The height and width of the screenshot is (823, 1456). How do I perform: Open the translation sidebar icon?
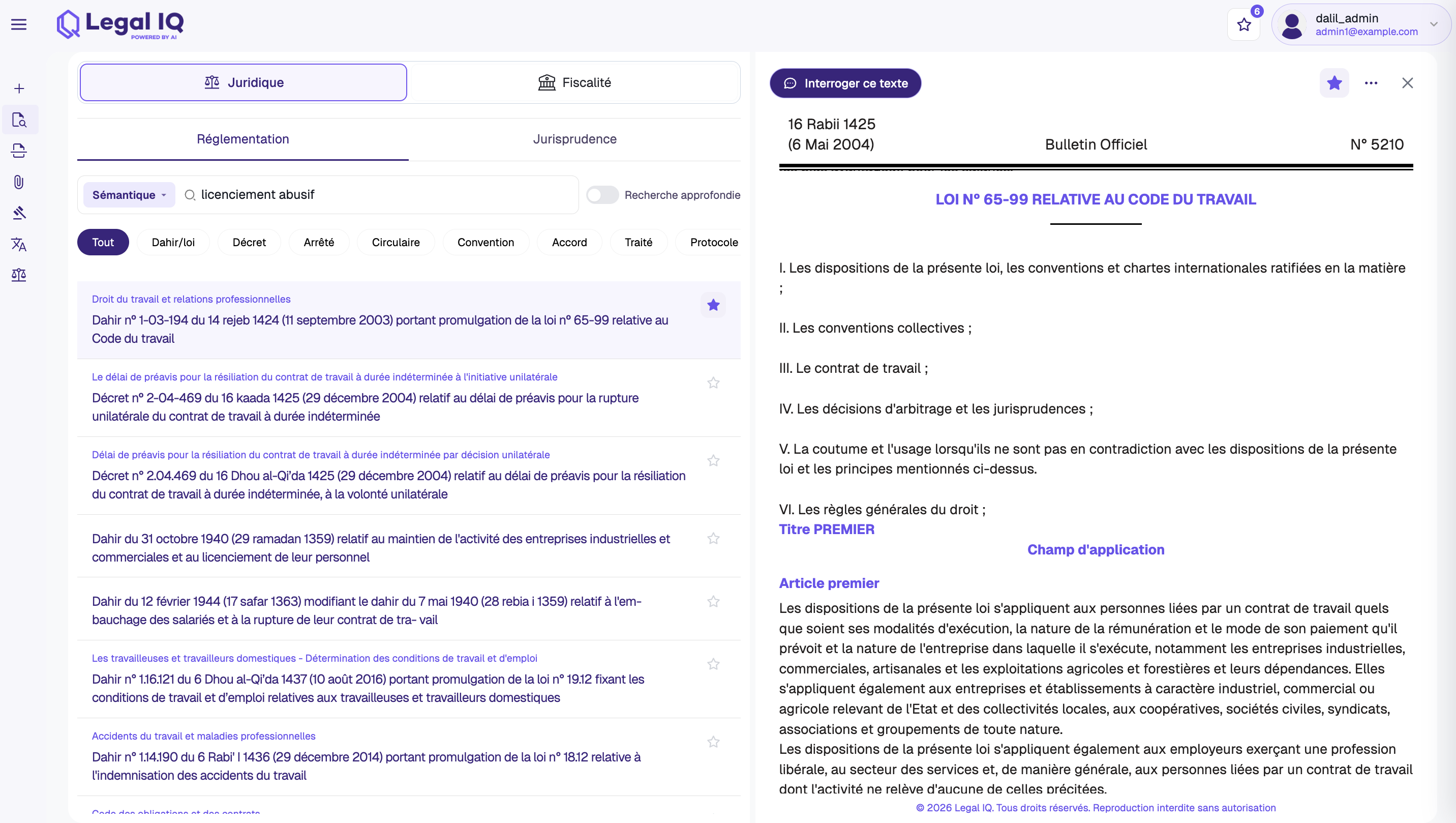click(19, 244)
